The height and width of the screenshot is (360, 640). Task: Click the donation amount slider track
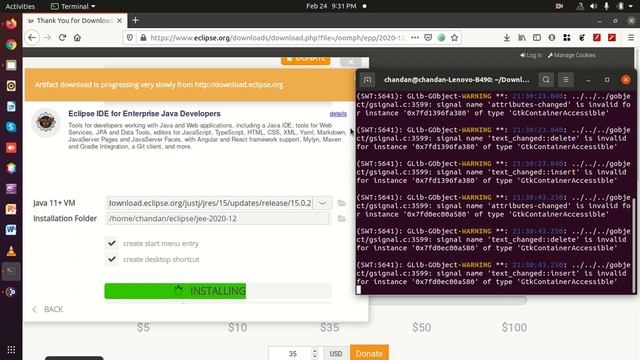(x=447, y=301)
